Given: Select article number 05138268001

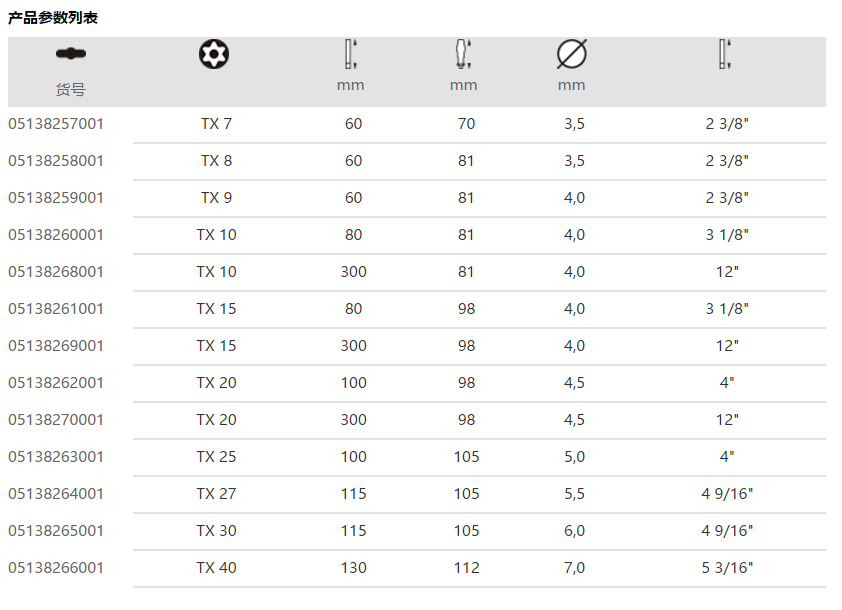Looking at the screenshot, I should tap(56, 272).
